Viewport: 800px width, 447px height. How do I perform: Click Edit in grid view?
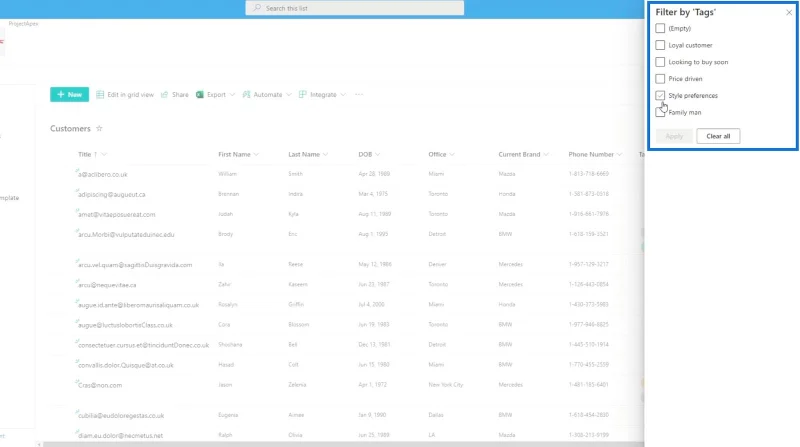(125, 94)
